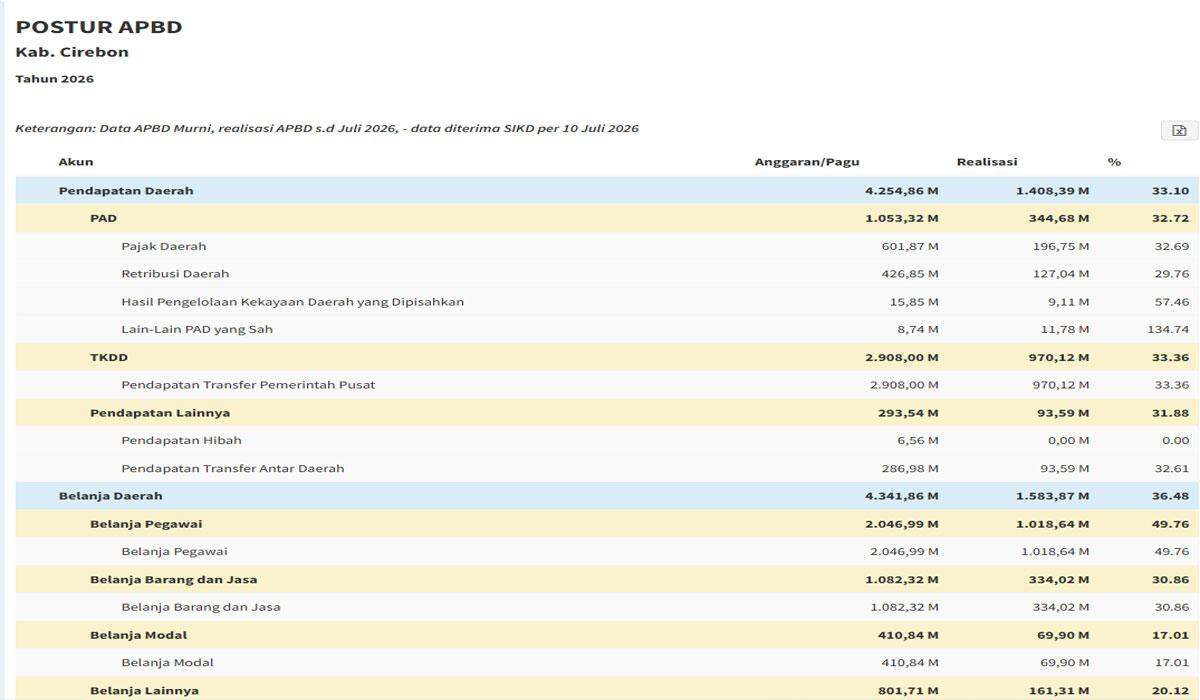This screenshot has width=1200, height=700.
Task: Click the 33.10 percentage value
Action: [x=1170, y=190]
